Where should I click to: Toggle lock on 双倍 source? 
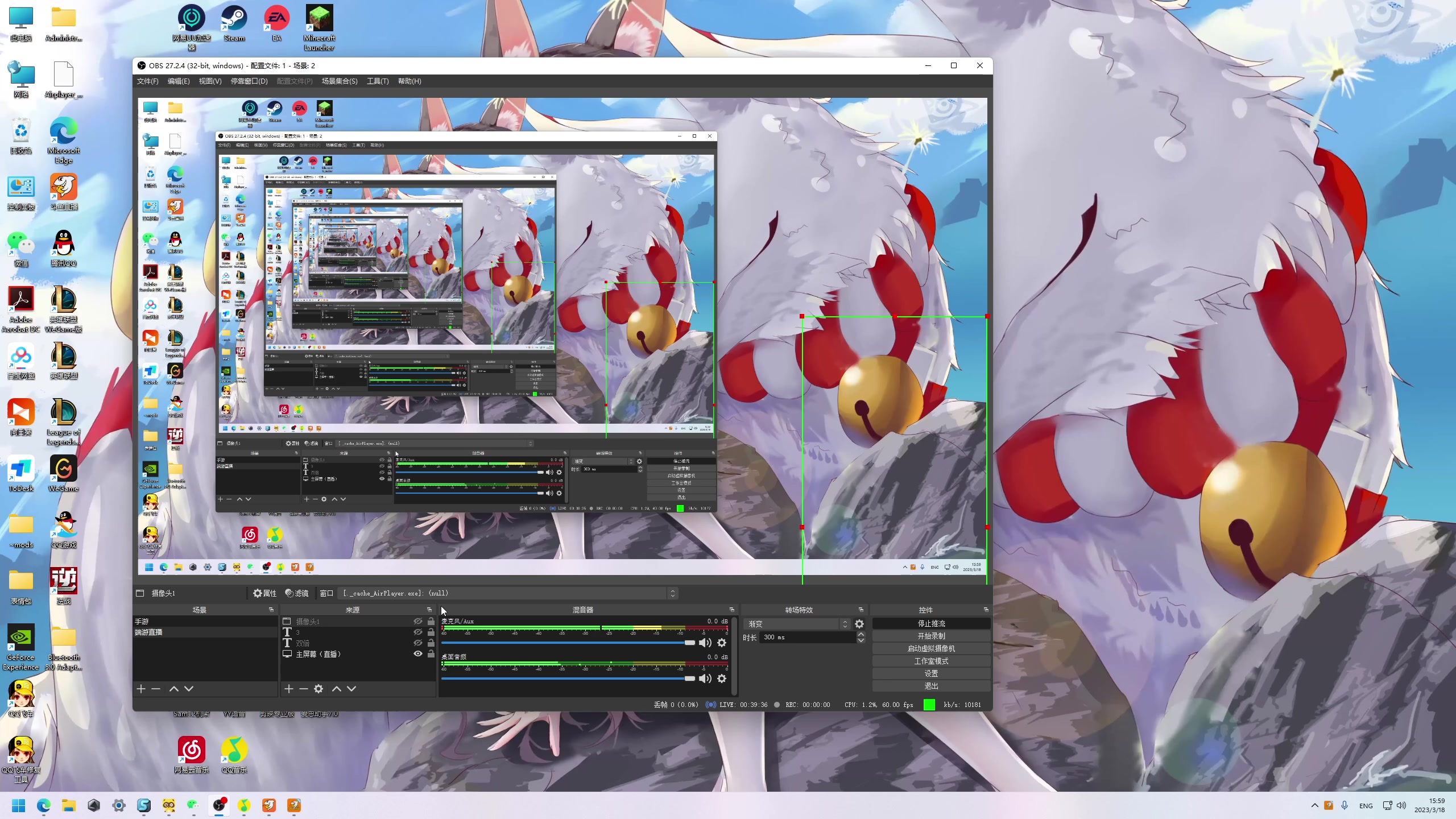coord(431,643)
